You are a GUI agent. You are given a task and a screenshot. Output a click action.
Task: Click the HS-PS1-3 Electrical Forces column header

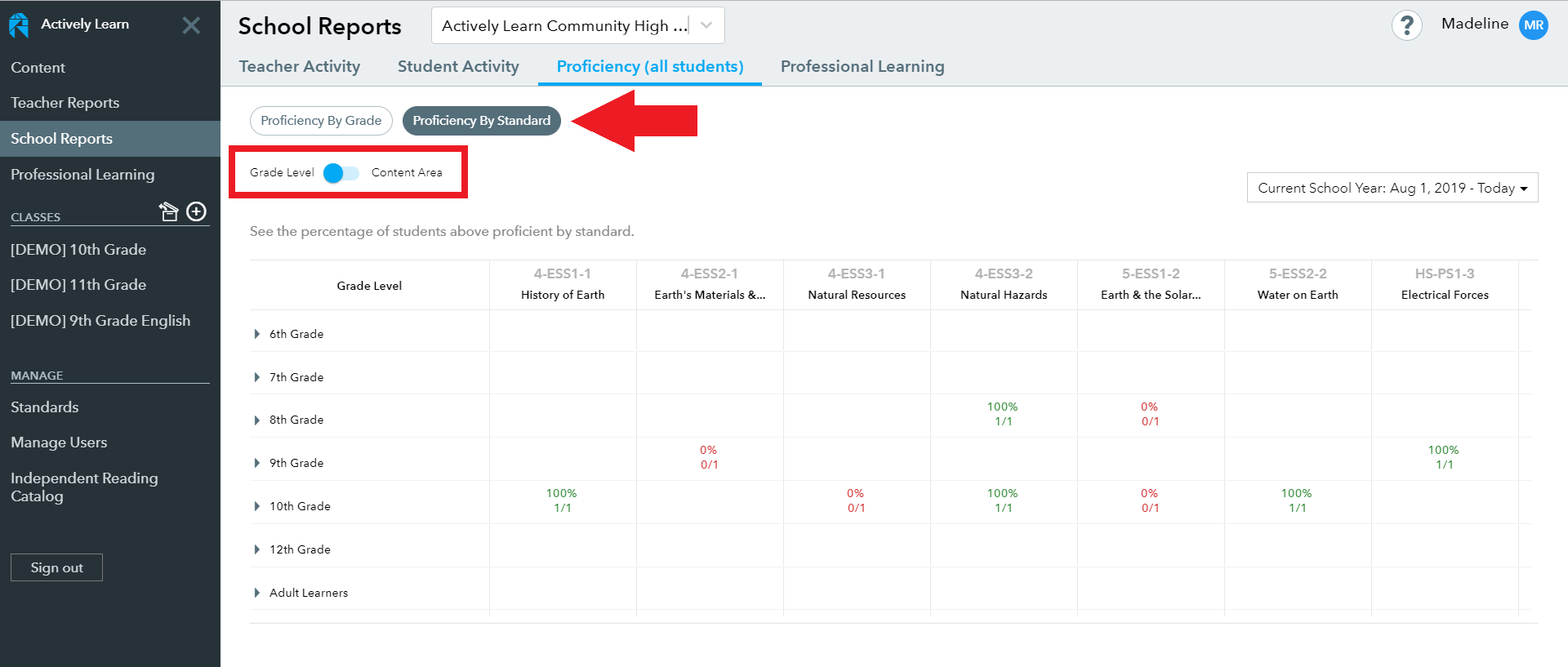click(x=1445, y=284)
